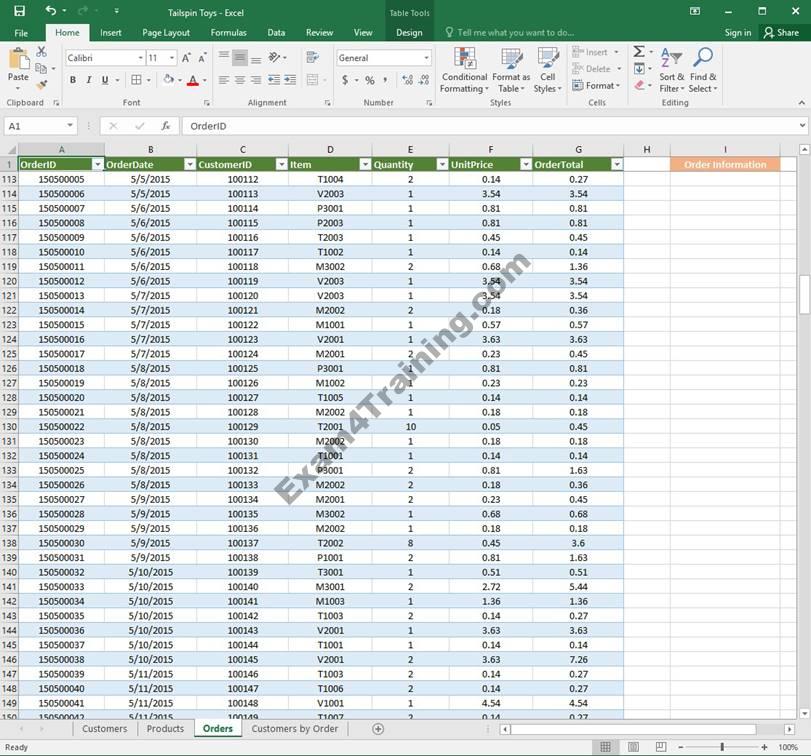Click the Insert Function fx icon

coord(164,126)
